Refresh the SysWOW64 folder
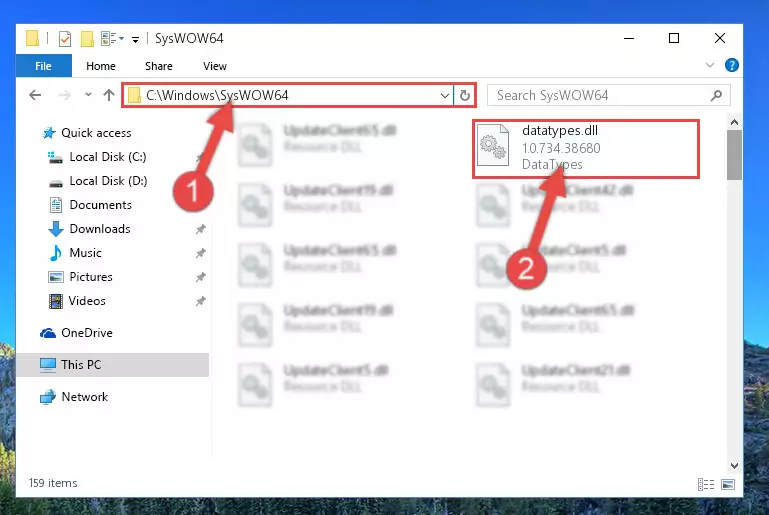 [464, 95]
